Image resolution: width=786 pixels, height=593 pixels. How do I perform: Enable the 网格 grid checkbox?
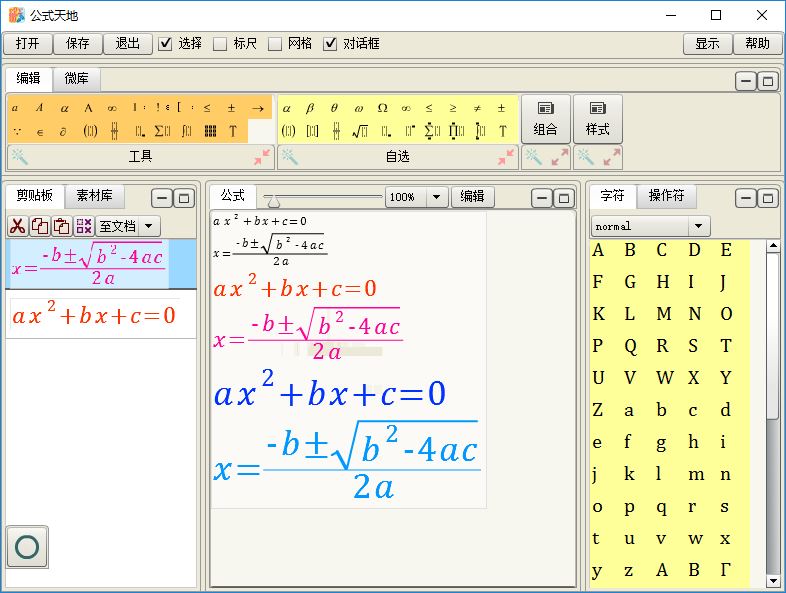275,44
